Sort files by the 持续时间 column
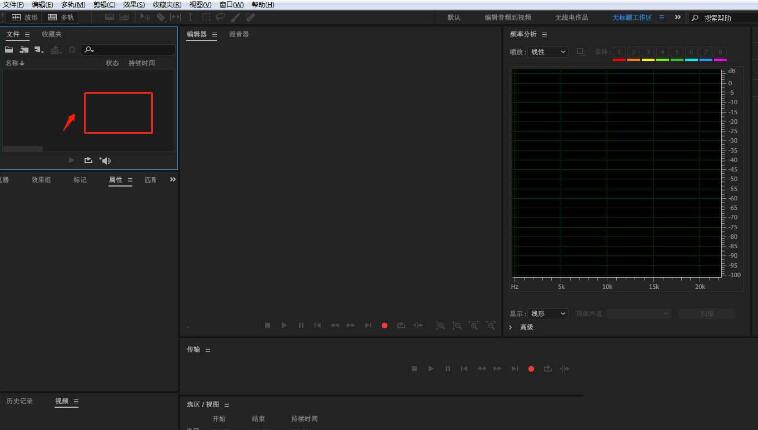Screen dimensions: 758x430 click(x=142, y=63)
